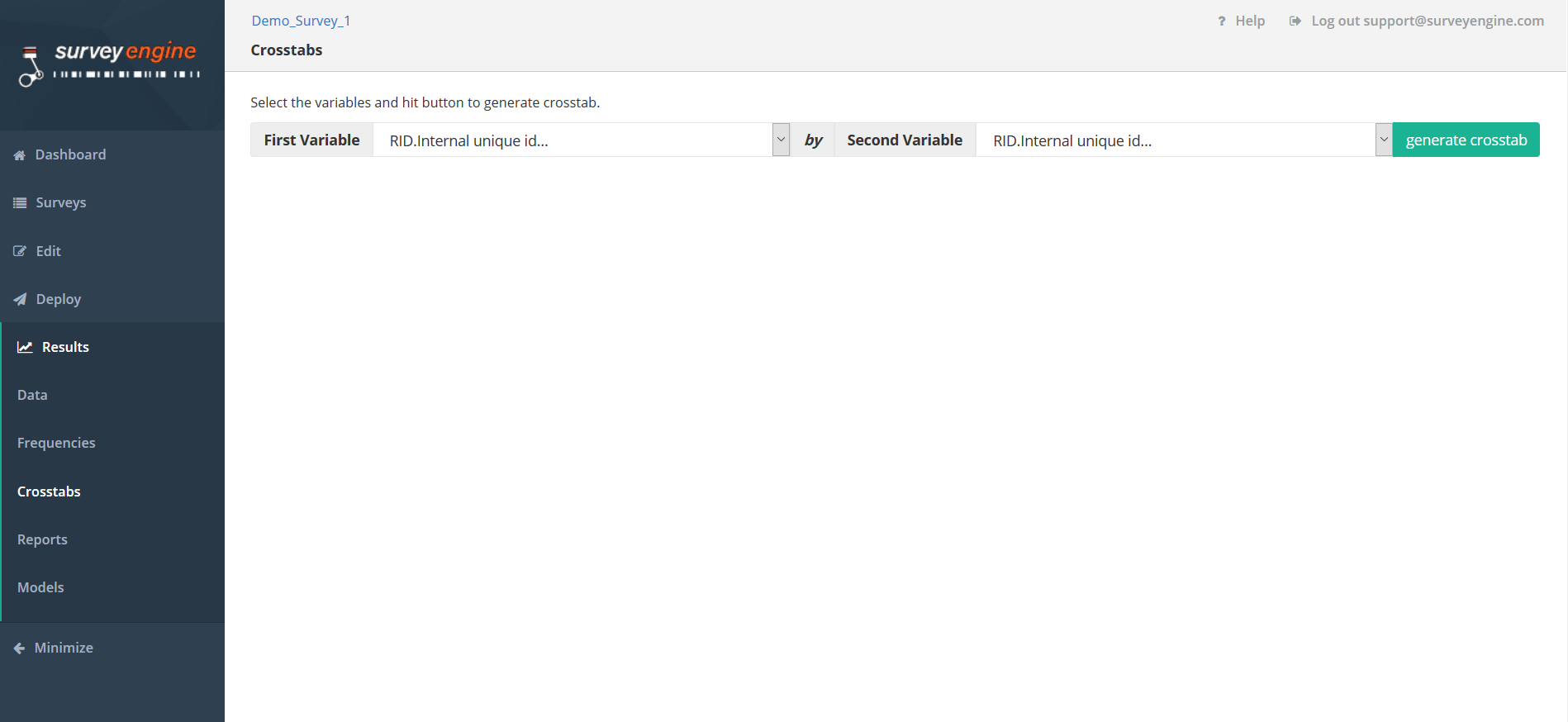Open the Second Variable select box

(x=1176, y=140)
